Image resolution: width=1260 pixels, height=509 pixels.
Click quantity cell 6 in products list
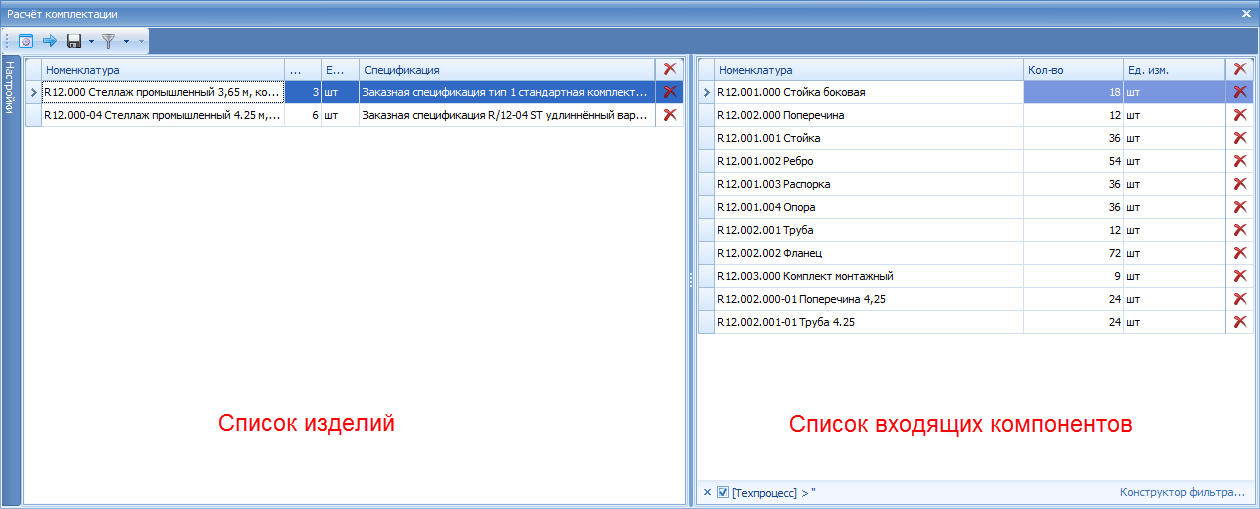coord(303,115)
